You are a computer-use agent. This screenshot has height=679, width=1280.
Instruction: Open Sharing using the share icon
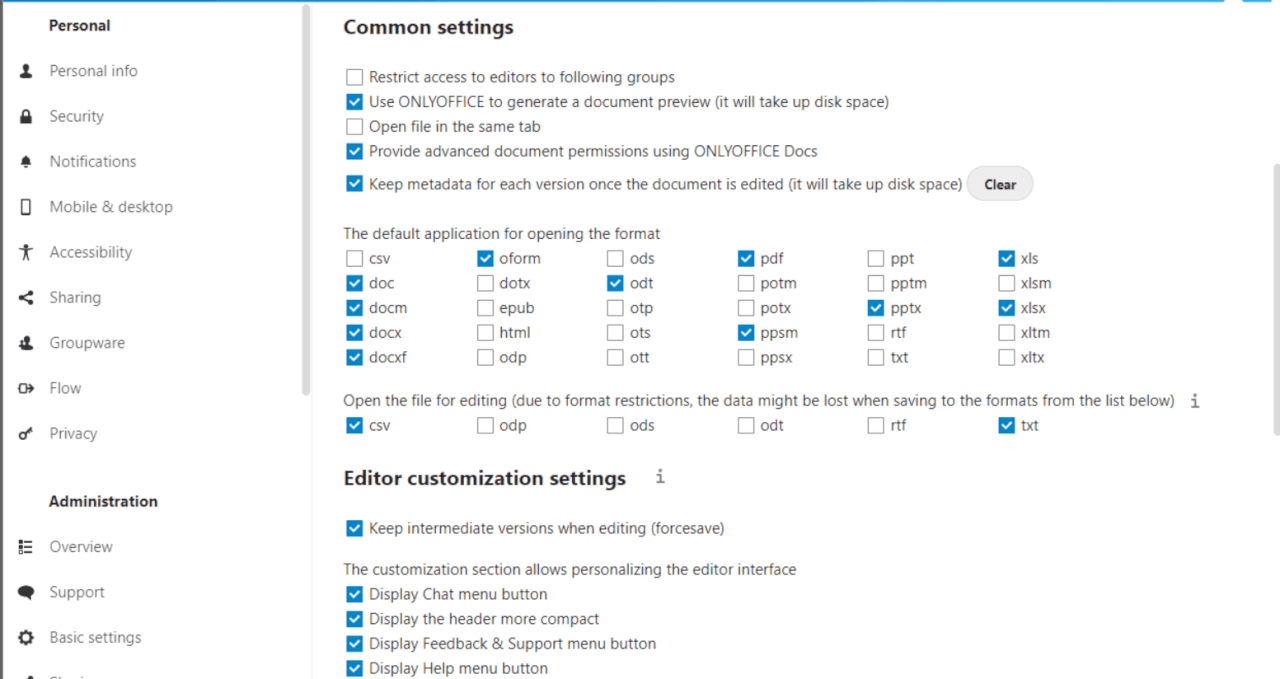(x=25, y=297)
